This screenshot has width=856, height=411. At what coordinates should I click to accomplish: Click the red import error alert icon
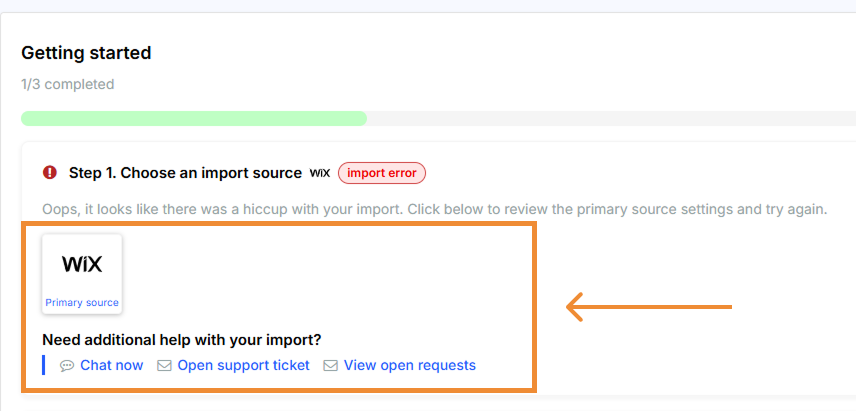point(50,173)
